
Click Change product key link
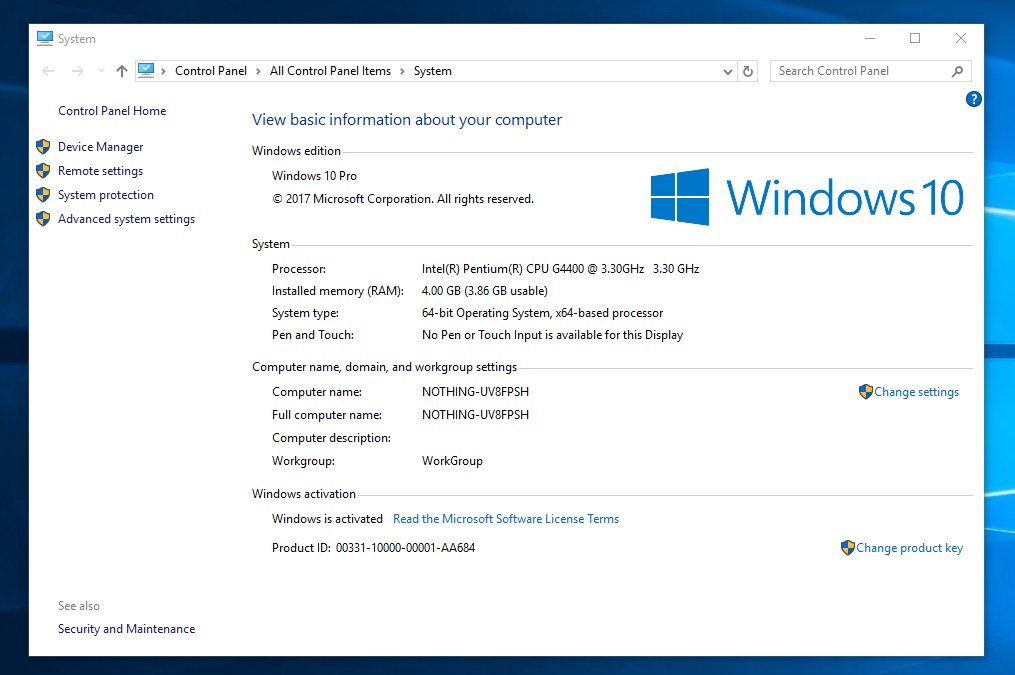(909, 548)
